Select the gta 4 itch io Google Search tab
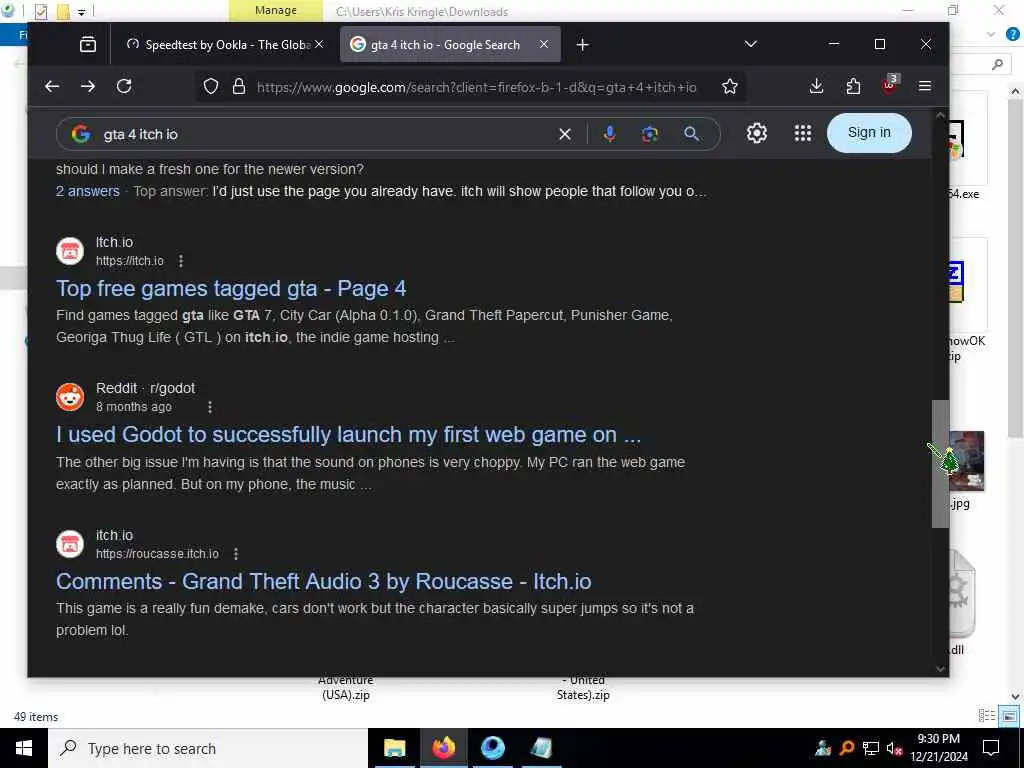The image size is (1024, 768). point(450,44)
